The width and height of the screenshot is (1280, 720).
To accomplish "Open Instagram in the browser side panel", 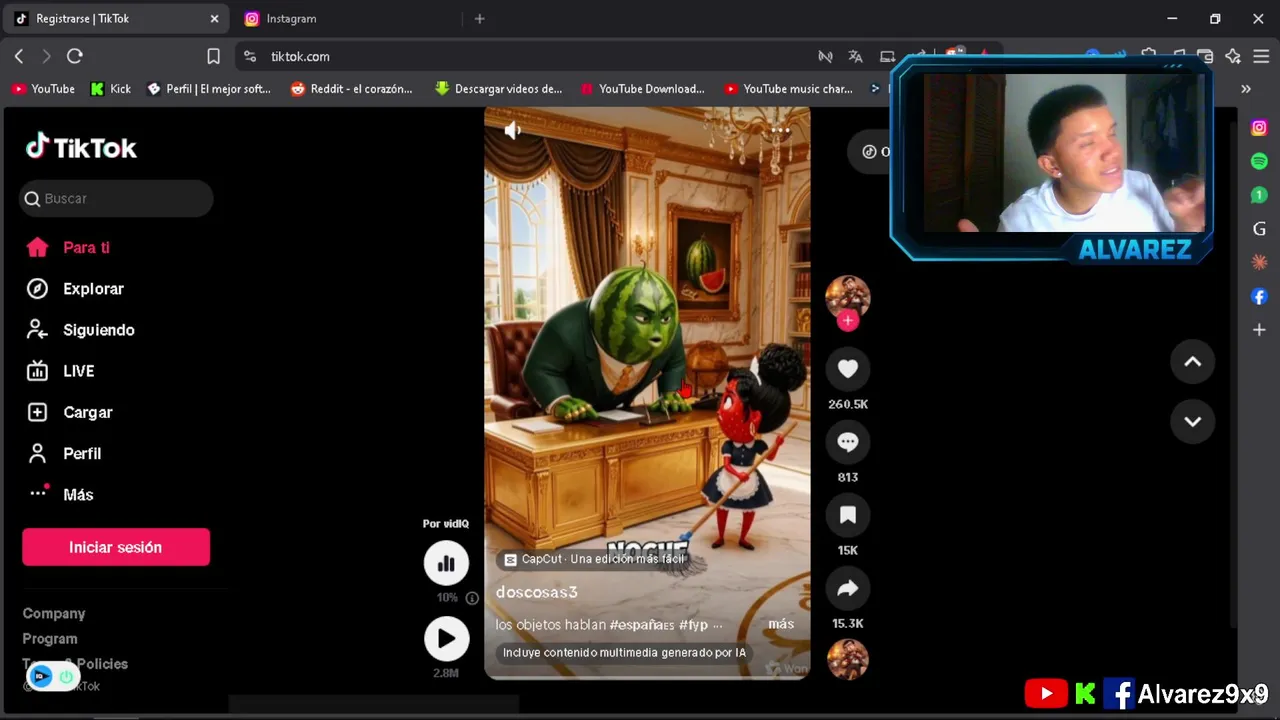I will (1259, 128).
